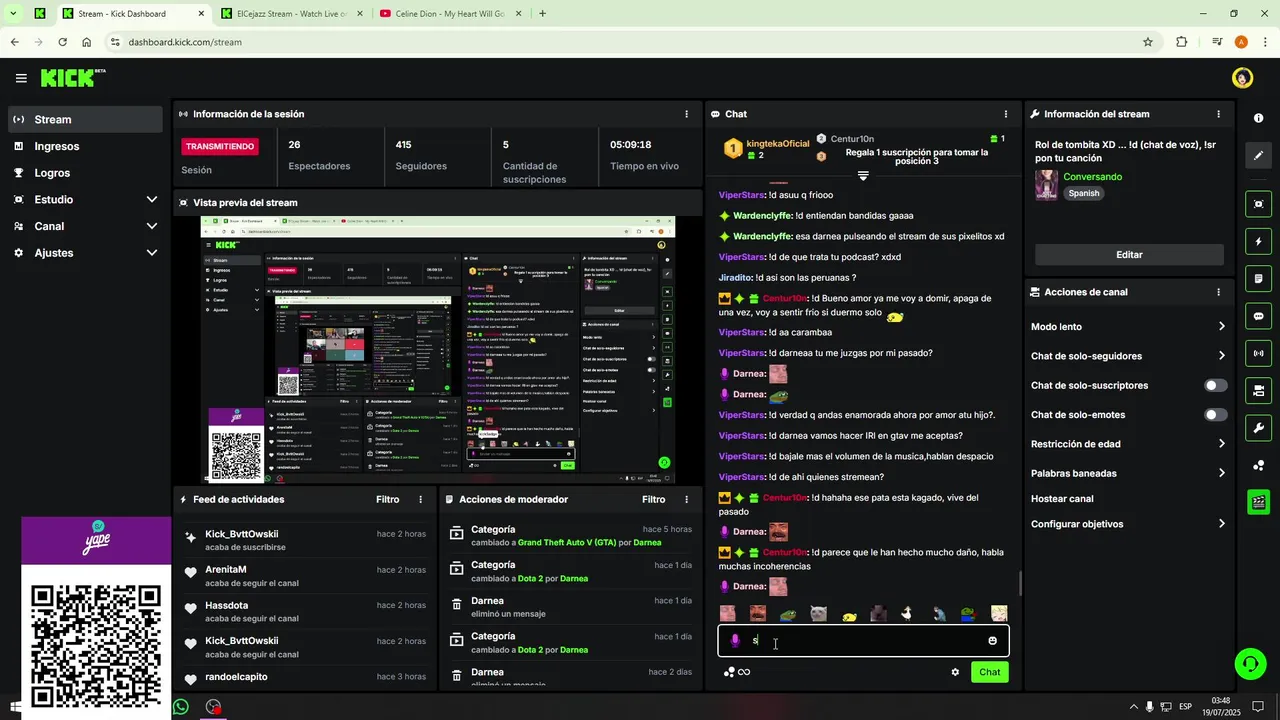Open the Windows notification center
1280x720 pixels.
(1260, 707)
